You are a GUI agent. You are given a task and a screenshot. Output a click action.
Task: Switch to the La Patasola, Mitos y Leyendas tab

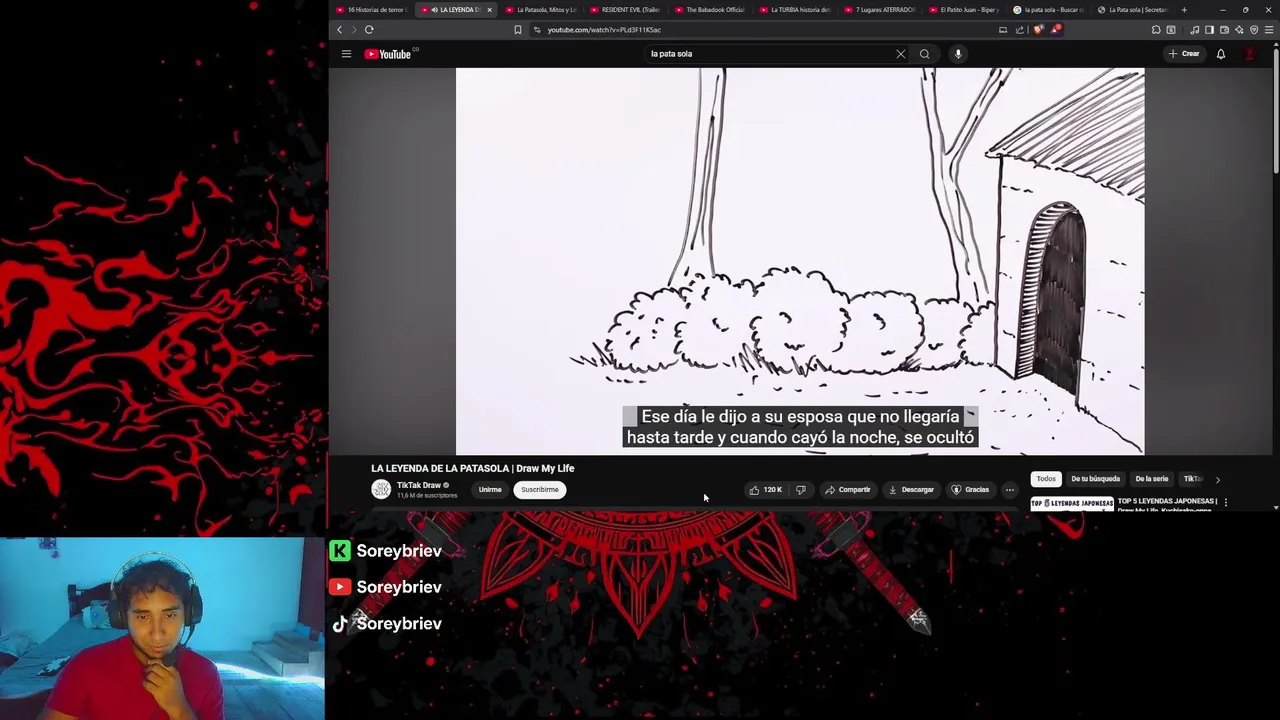click(x=540, y=10)
